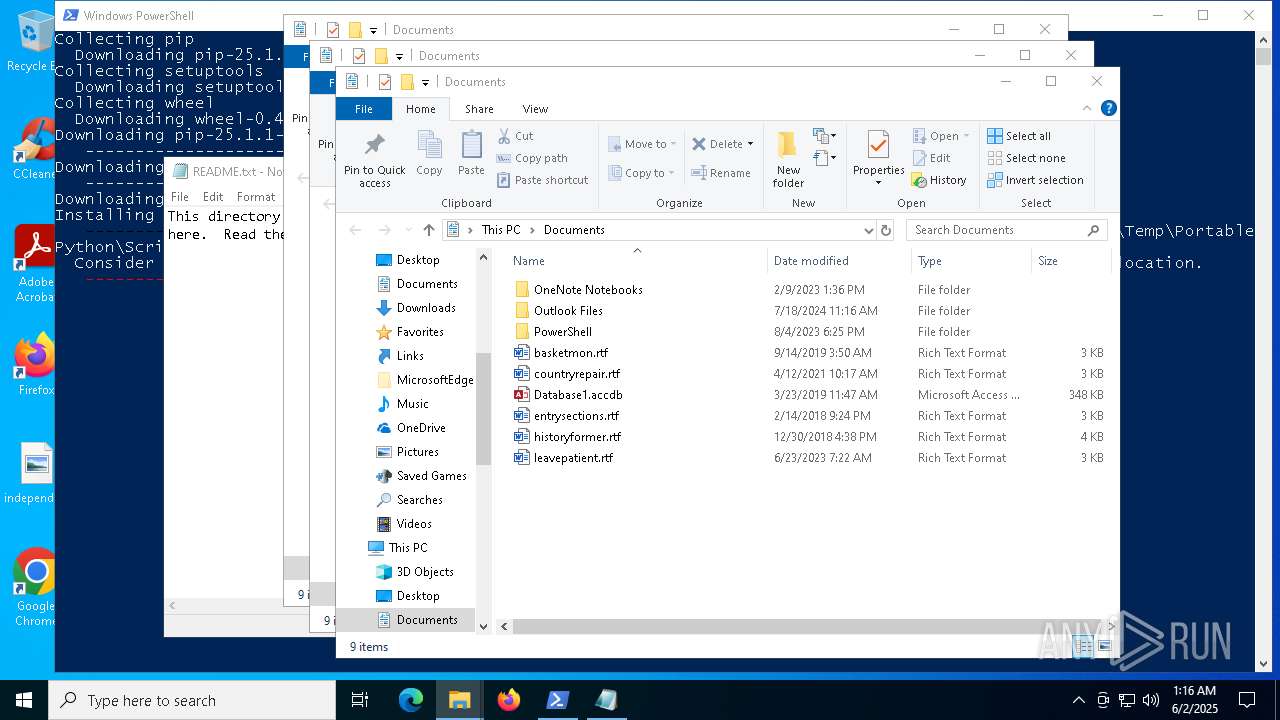Select the PowerShell folder

point(563,332)
